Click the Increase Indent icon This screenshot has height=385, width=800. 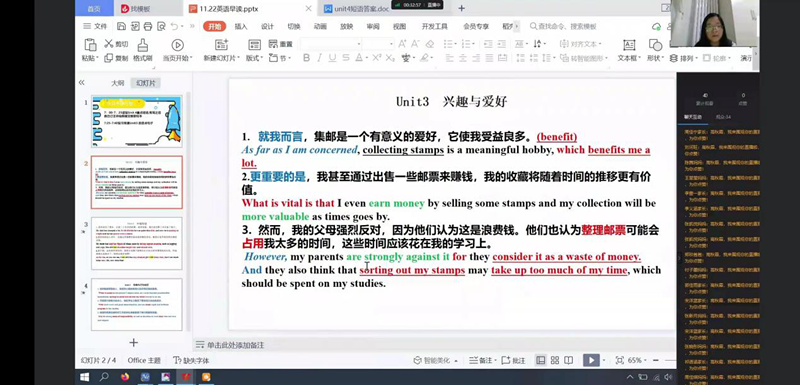click(502, 44)
